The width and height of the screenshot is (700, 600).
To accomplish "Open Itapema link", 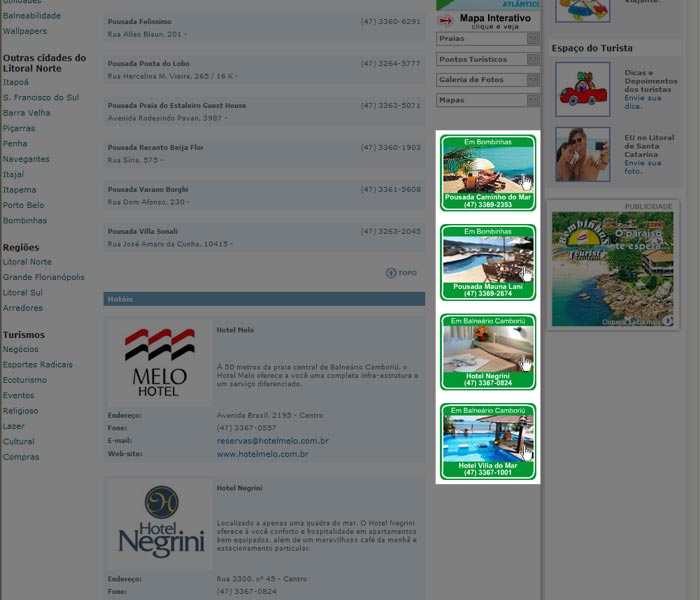I will [x=19, y=190].
